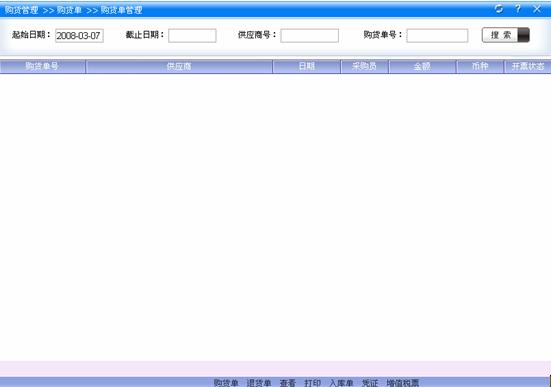Open 入库单 from the bottom bar

click(341, 383)
